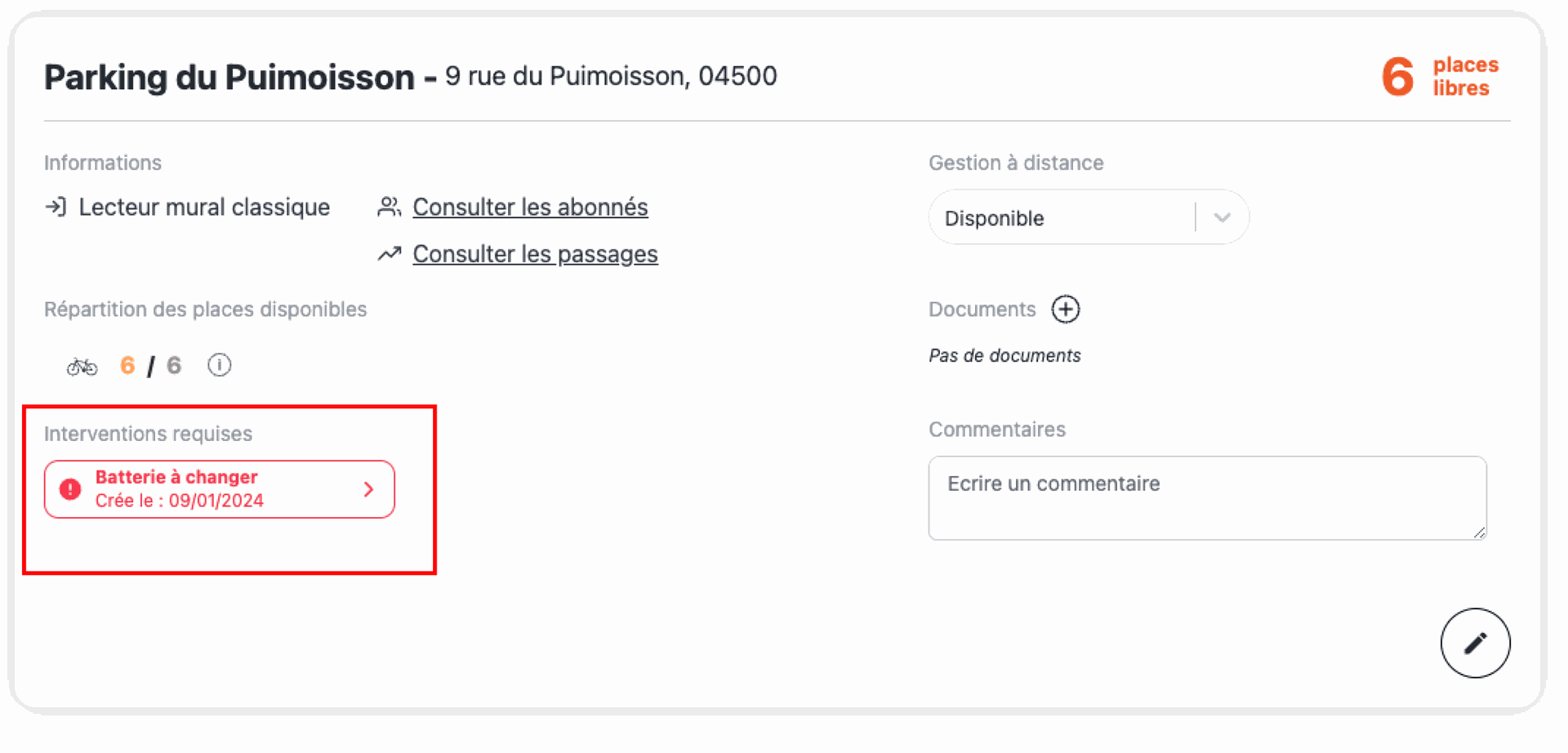1568x753 pixels.
Task: Open Consulter les abonnés link
Action: (x=530, y=207)
